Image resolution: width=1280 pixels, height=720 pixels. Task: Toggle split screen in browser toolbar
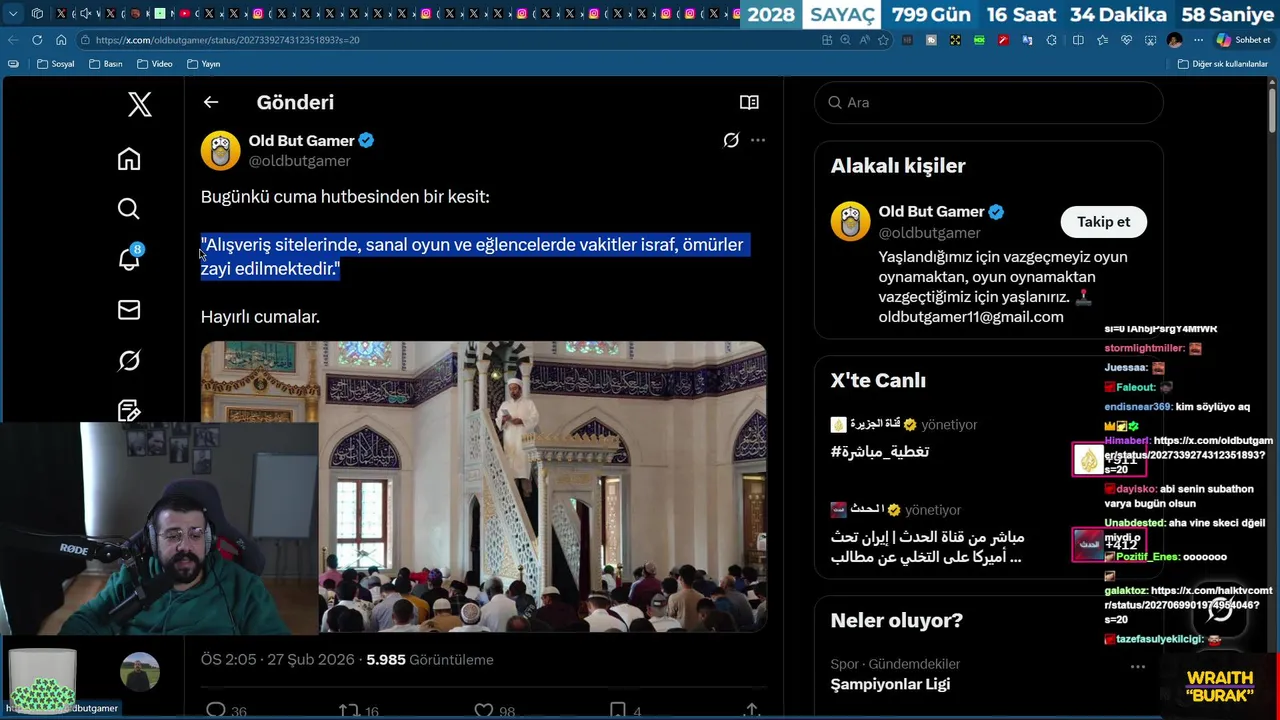click(1078, 40)
